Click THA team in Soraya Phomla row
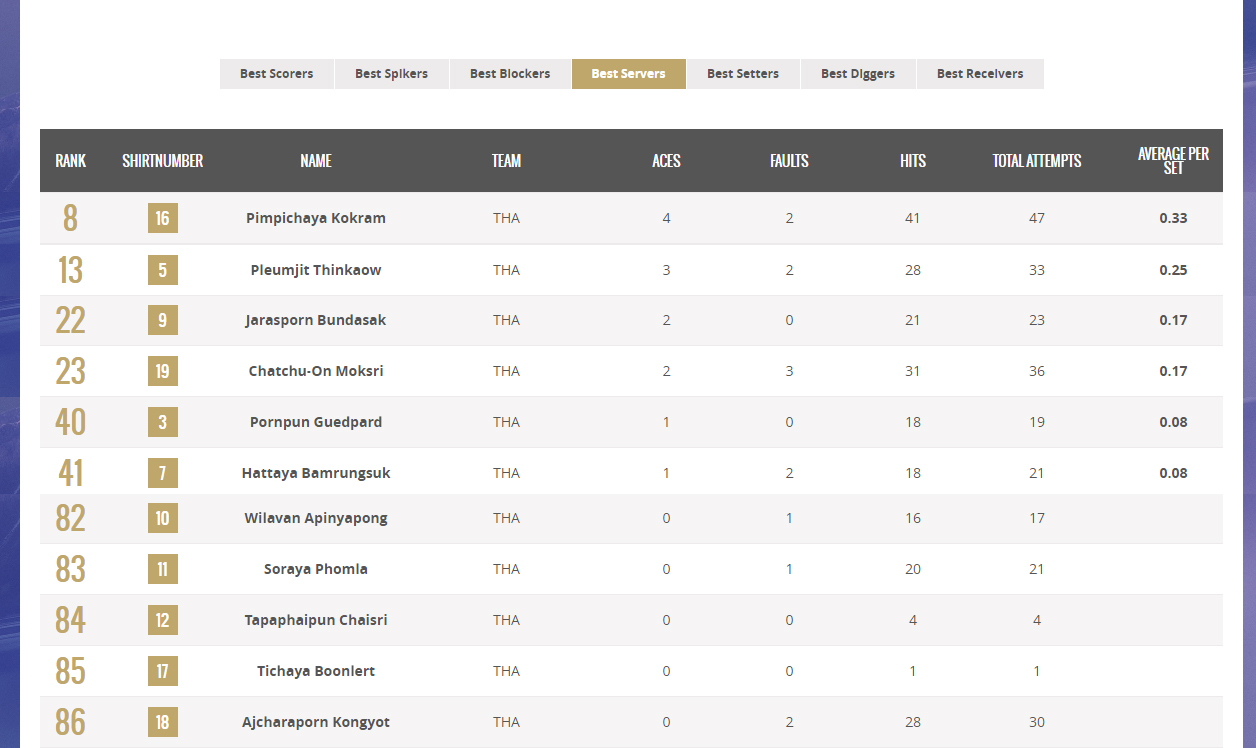The width and height of the screenshot is (1256, 748). (506, 569)
